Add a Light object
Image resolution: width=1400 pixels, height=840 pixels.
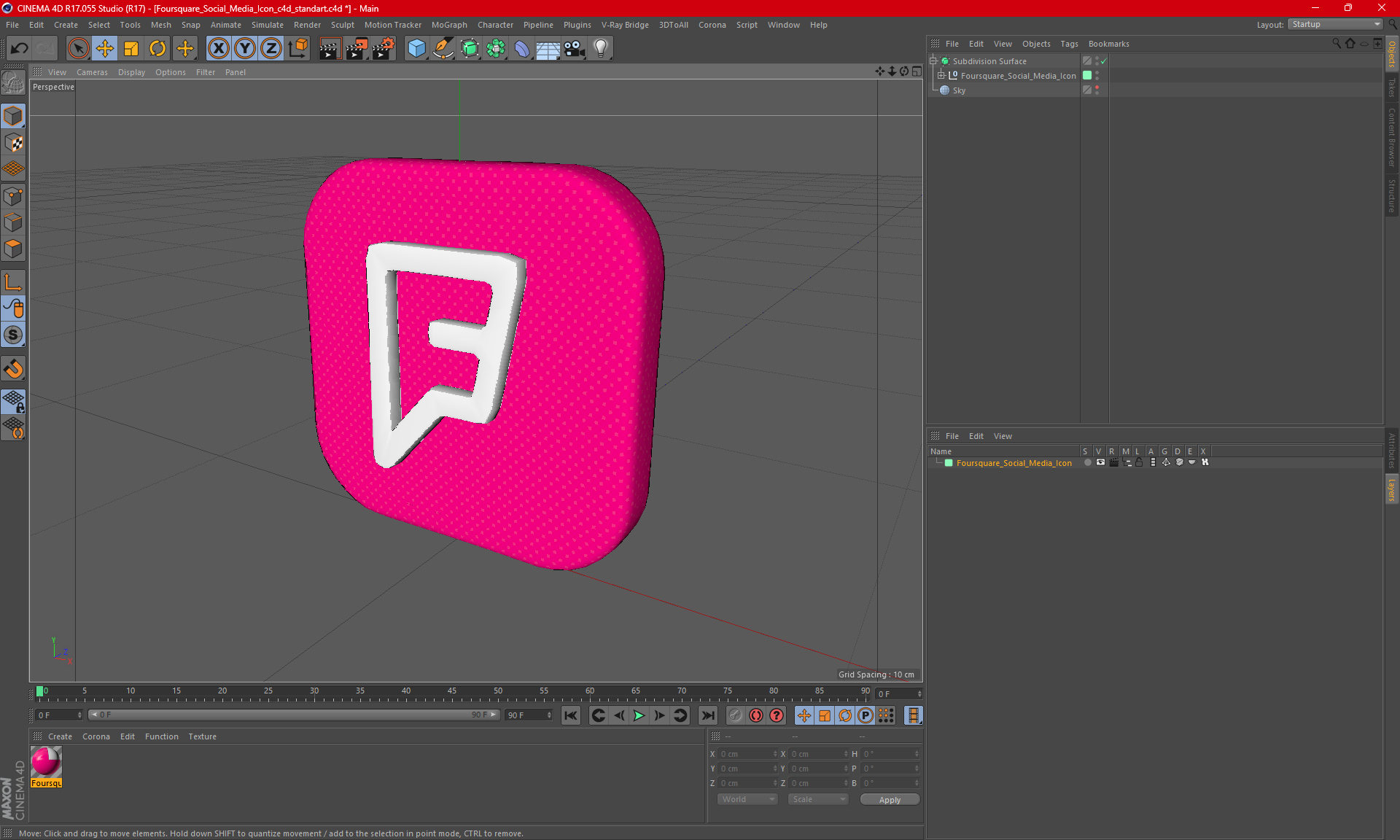601,49
